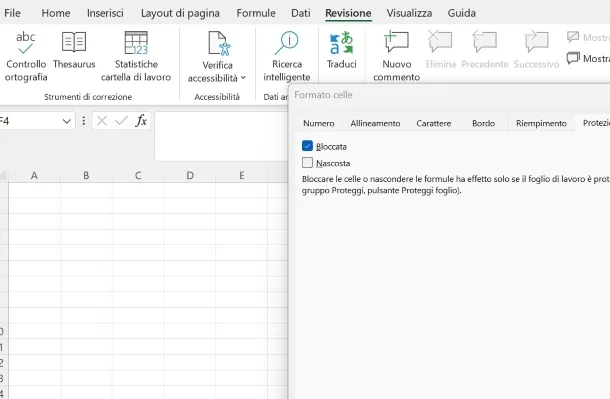Uncheck the Bloccata checkbox
This screenshot has height=399, width=610.
point(307,146)
